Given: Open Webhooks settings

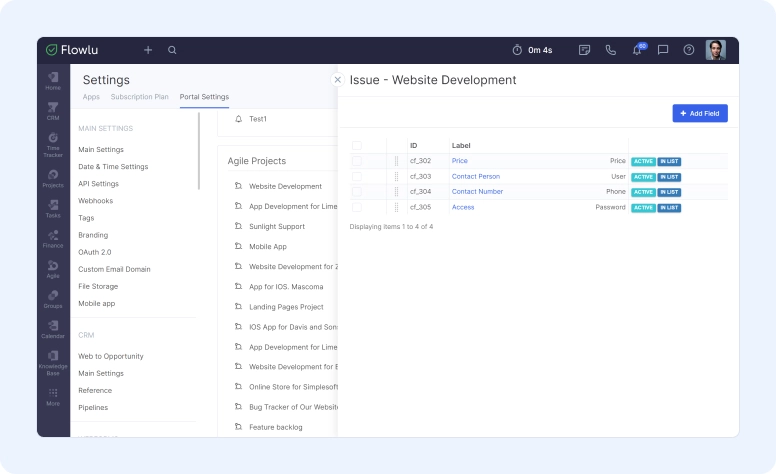Looking at the screenshot, I should point(96,201).
